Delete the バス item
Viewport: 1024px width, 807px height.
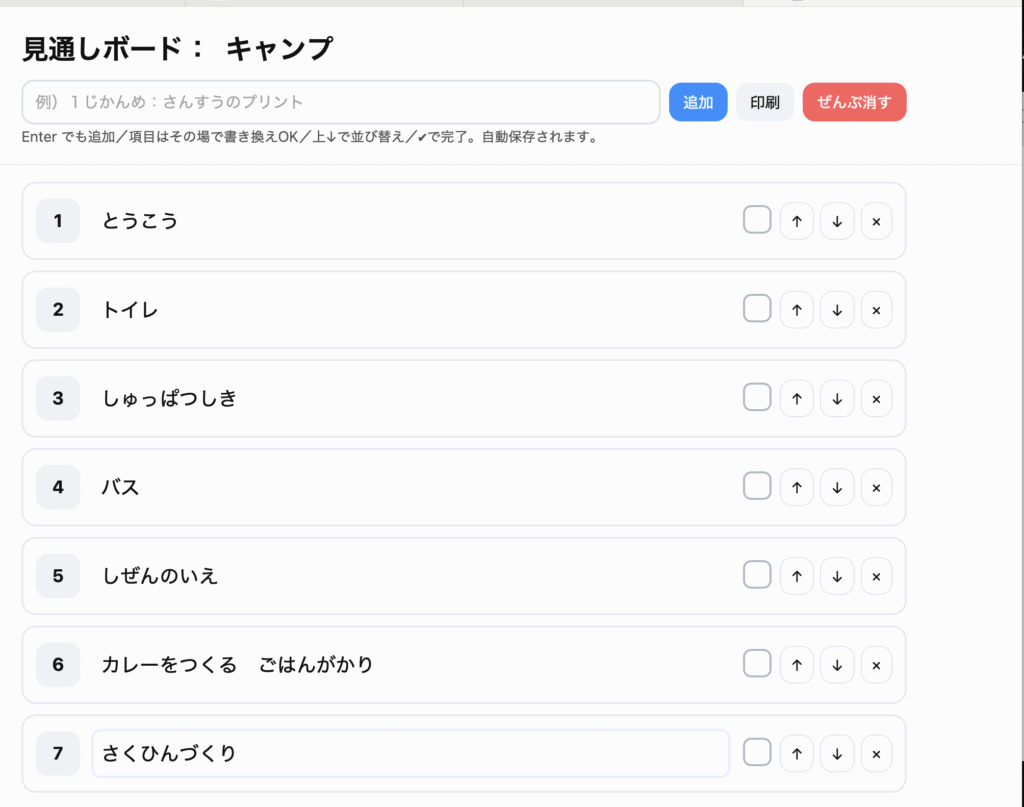pyautogui.click(x=876, y=488)
